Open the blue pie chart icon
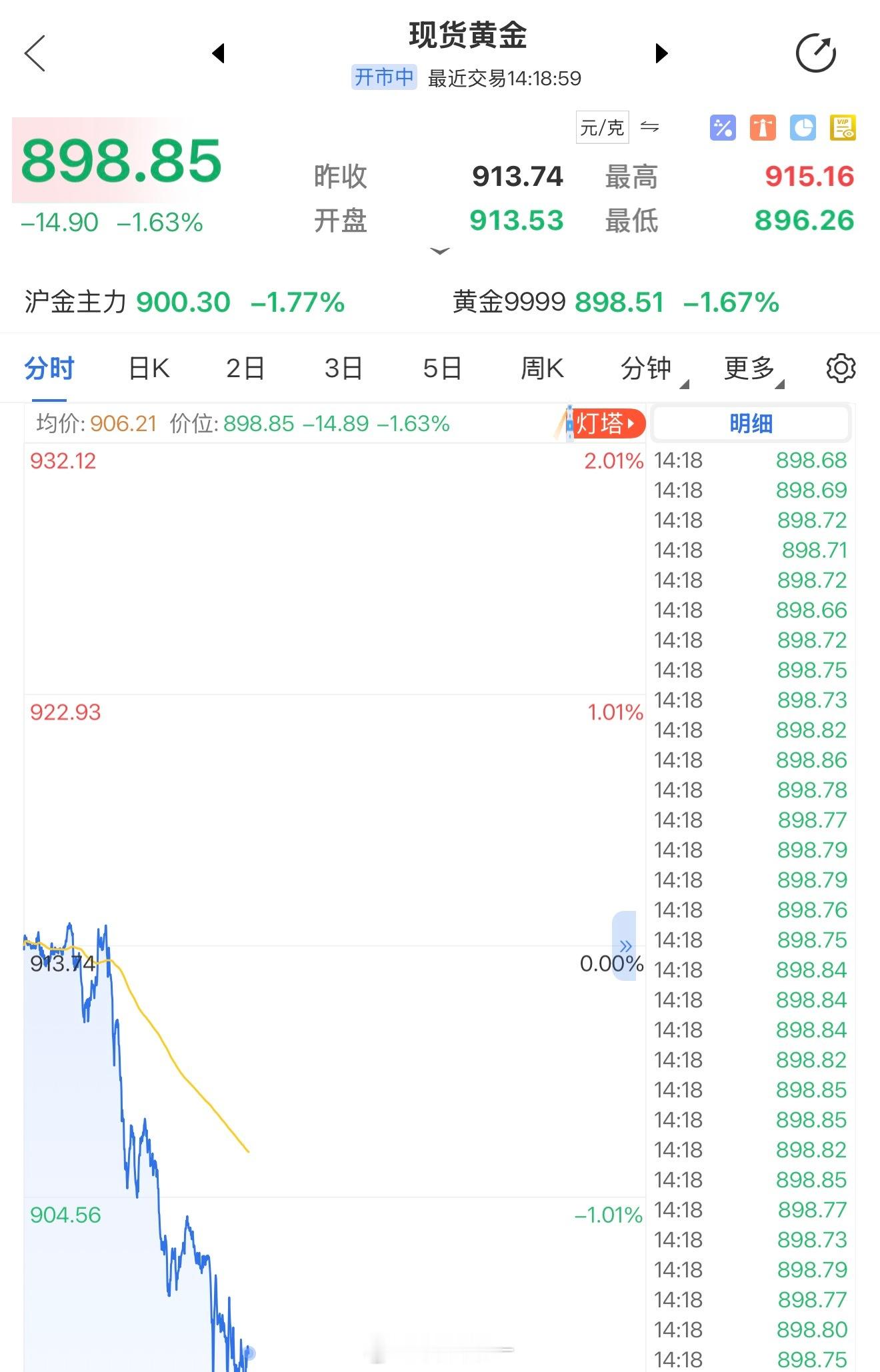This screenshot has width=880, height=1372. pyautogui.click(x=803, y=127)
